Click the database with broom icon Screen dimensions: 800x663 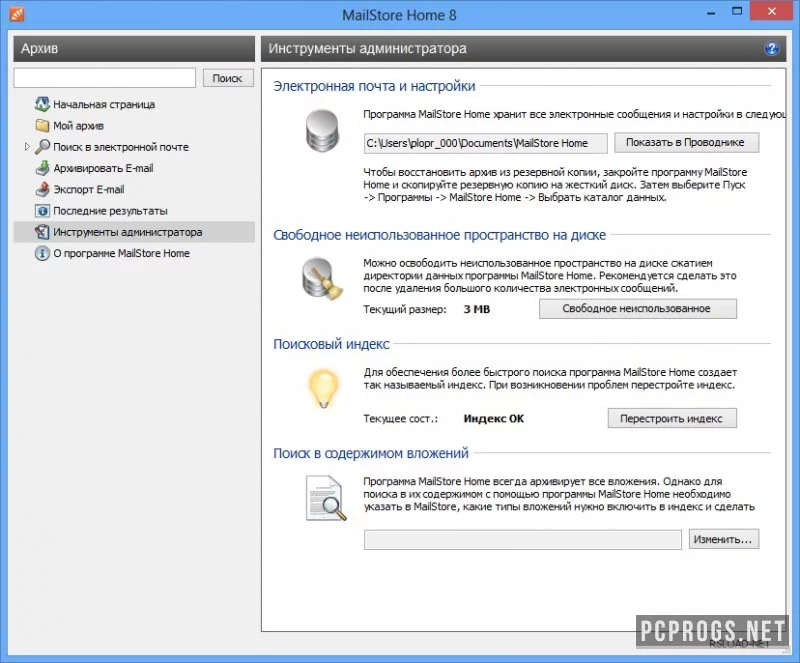point(322,279)
